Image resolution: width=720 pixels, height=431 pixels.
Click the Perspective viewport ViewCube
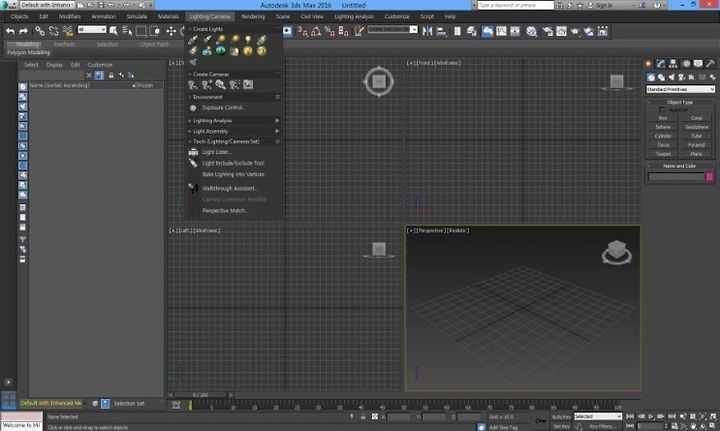coord(617,252)
